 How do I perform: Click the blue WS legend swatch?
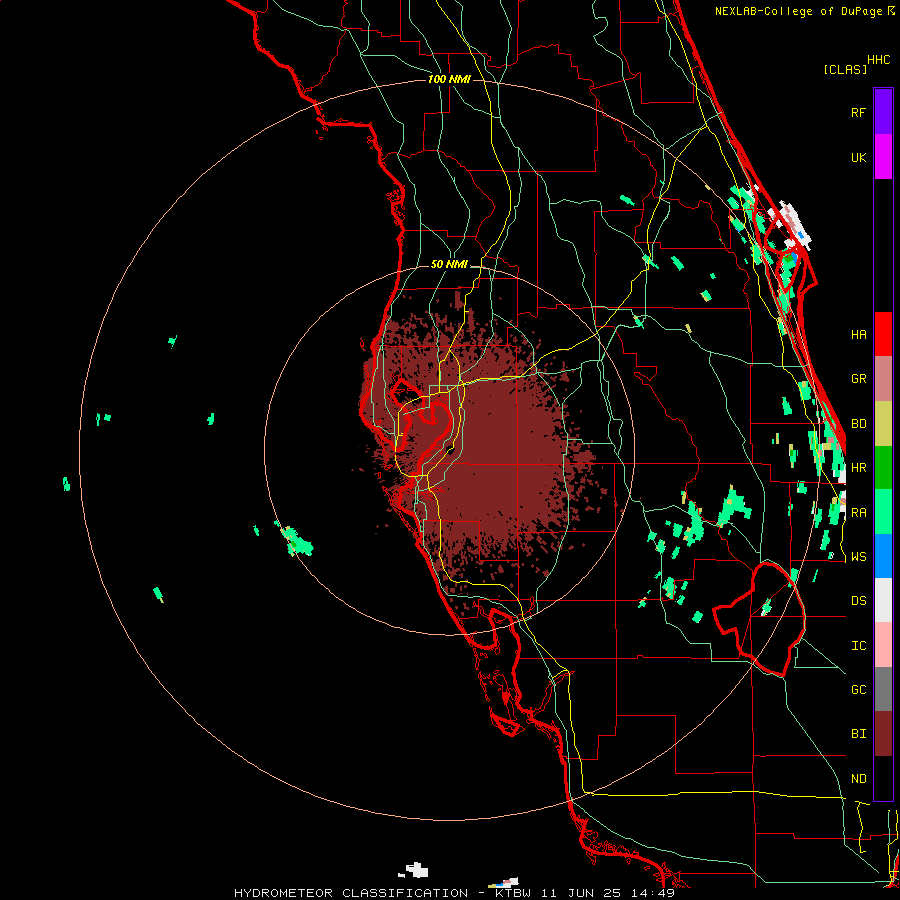coord(883,556)
